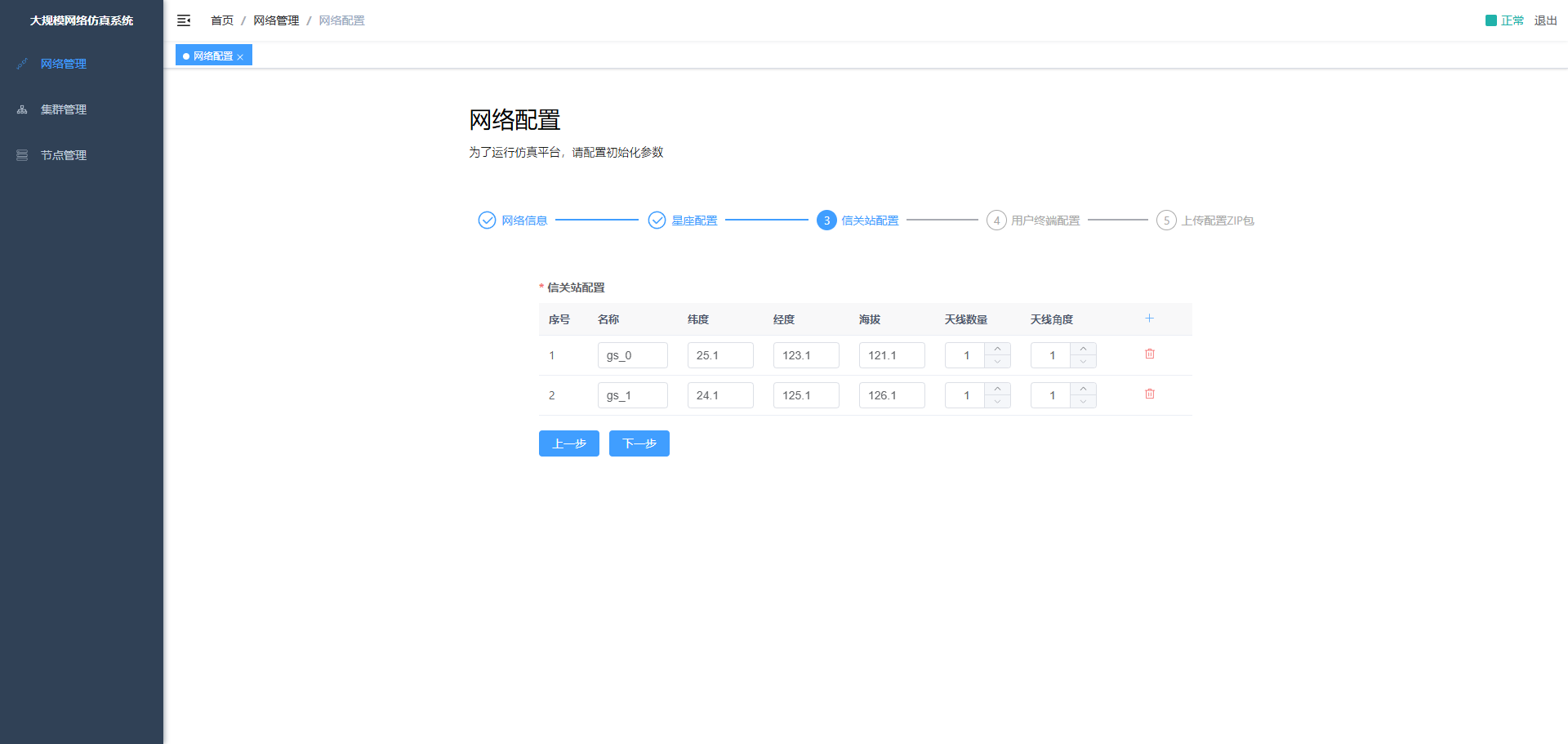Delete the gs_0 gateway station row
The image size is (1568, 744).
pyautogui.click(x=1149, y=354)
